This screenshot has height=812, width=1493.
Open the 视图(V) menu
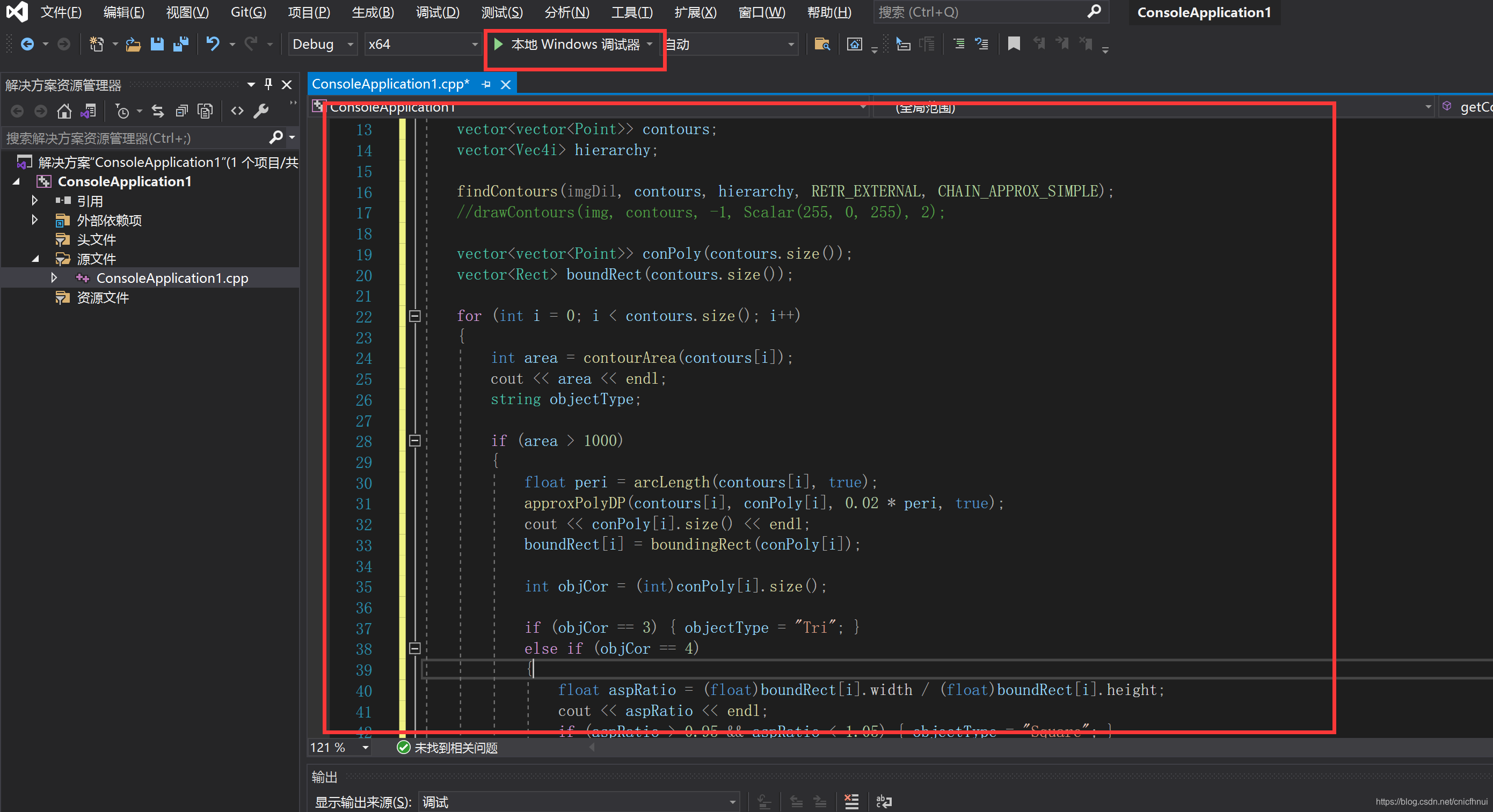(187, 12)
